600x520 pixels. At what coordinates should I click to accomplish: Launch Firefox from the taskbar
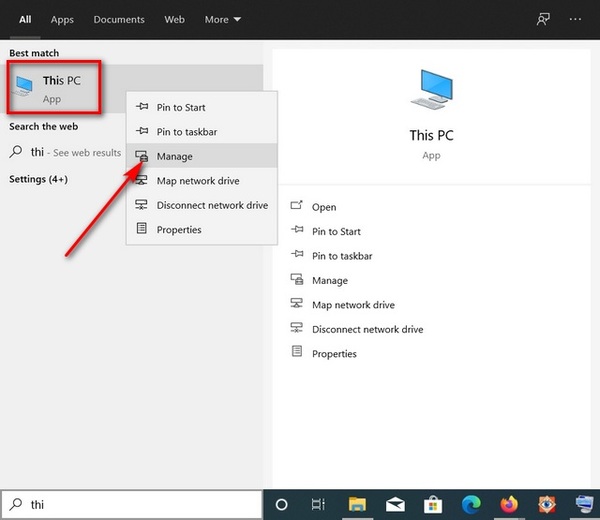click(x=509, y=504)
